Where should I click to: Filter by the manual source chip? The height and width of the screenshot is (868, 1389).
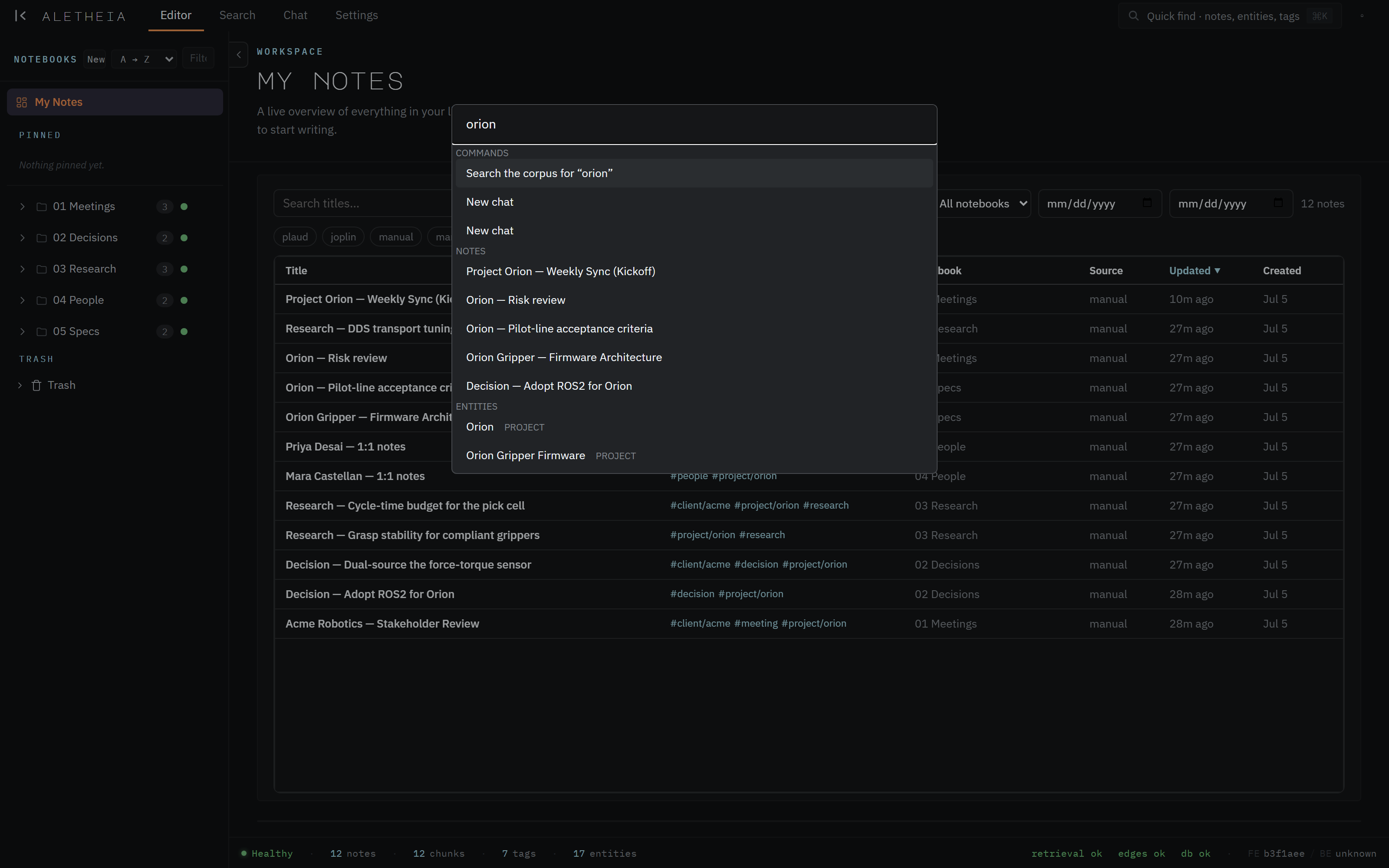(396, 237)
